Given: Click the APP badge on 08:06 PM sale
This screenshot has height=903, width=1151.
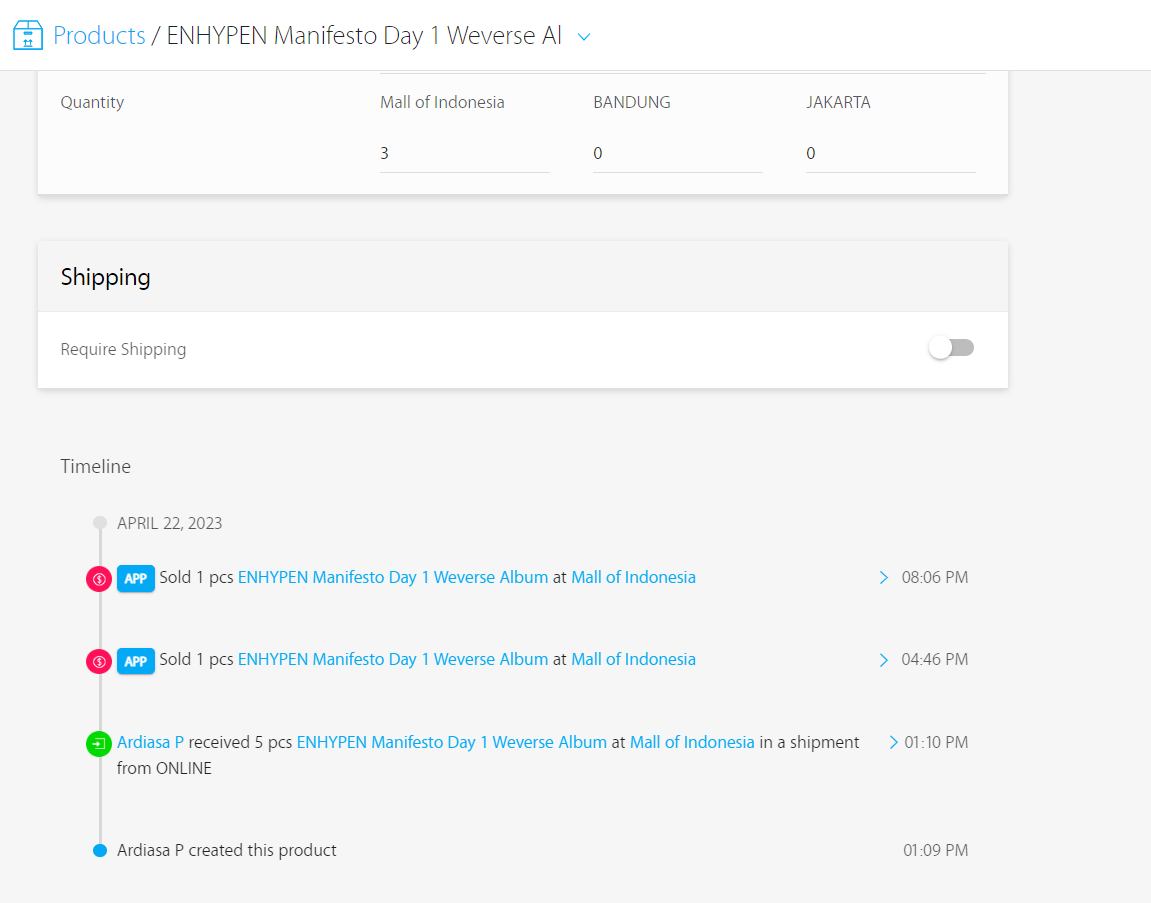Looking at the screenshot, I should pyautogui.click(x=136, y=578).
